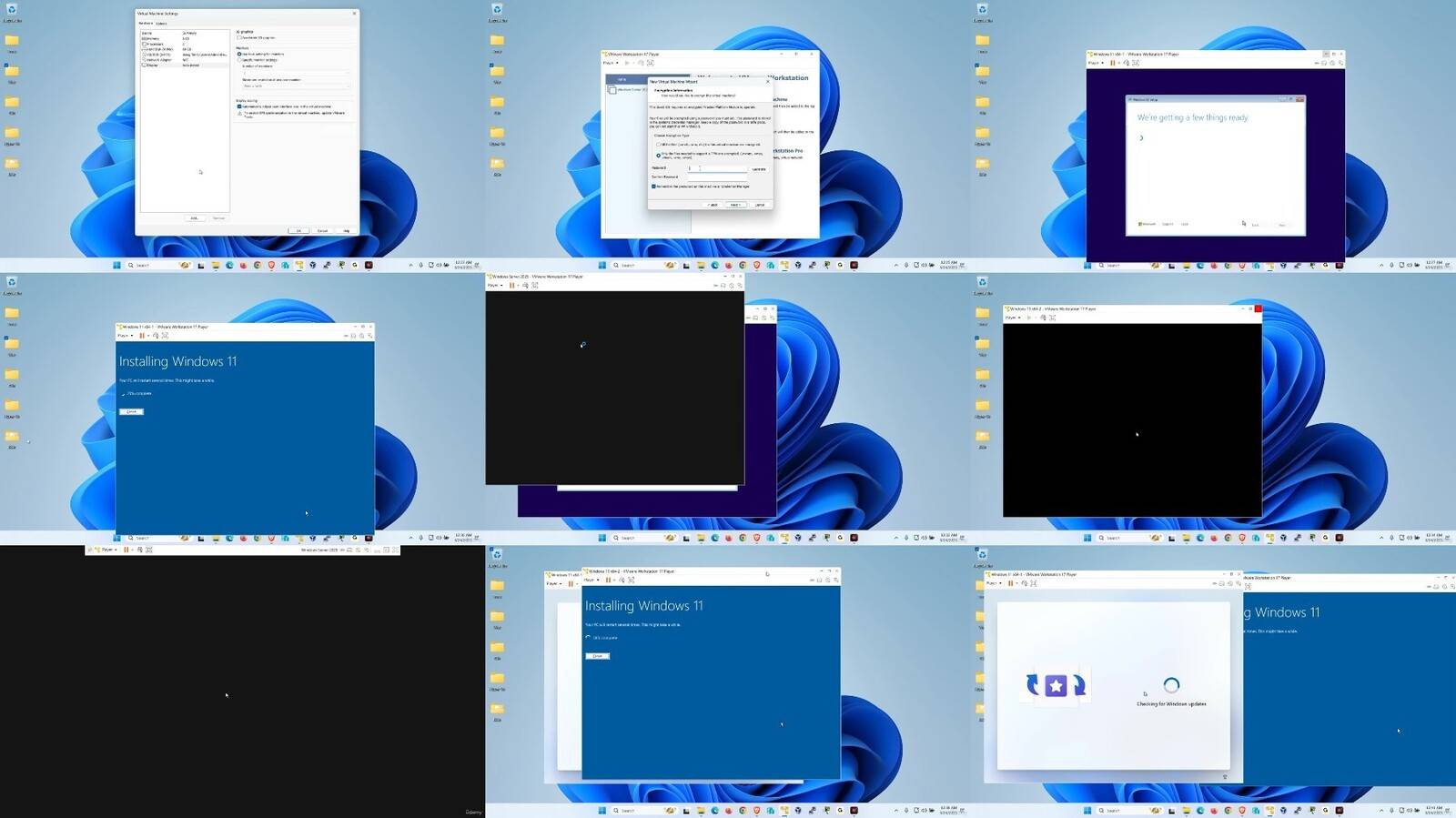1456x818 pixels.
Task: Select the Display device in hardware list
Action: point(185,66)
